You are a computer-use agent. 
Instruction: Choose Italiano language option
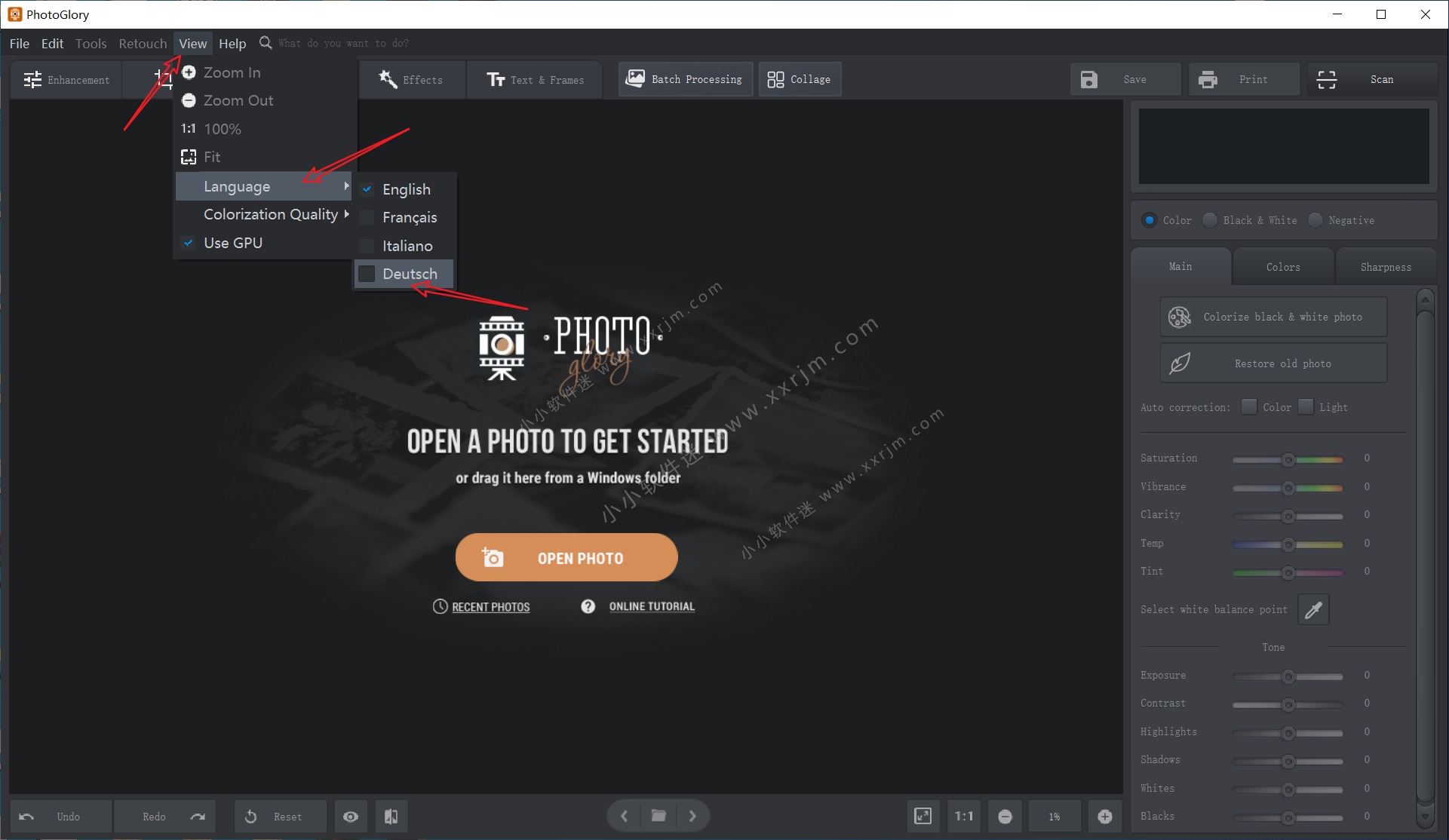405,246
